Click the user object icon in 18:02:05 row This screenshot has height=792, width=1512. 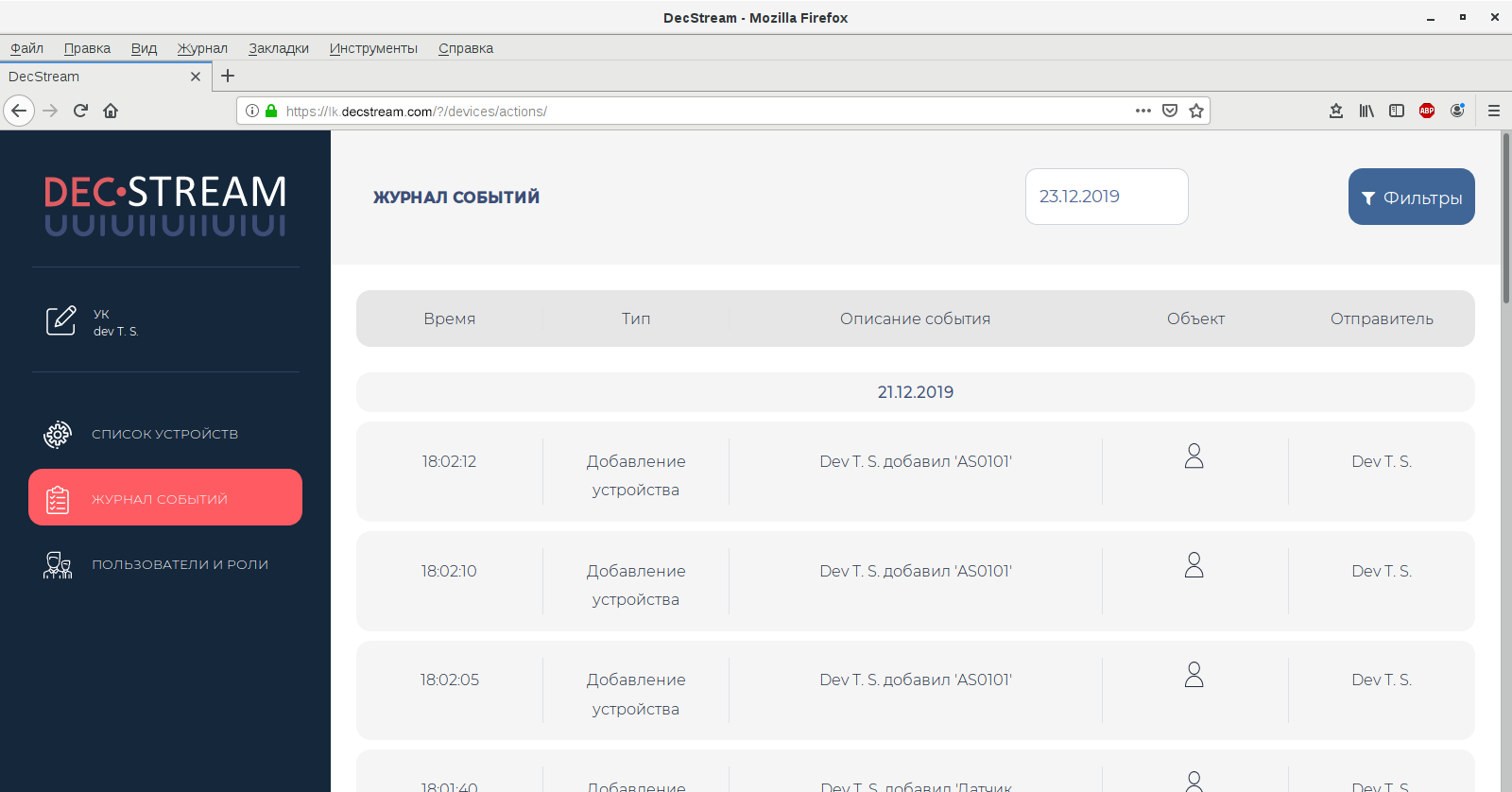[x=1194, y=674]
